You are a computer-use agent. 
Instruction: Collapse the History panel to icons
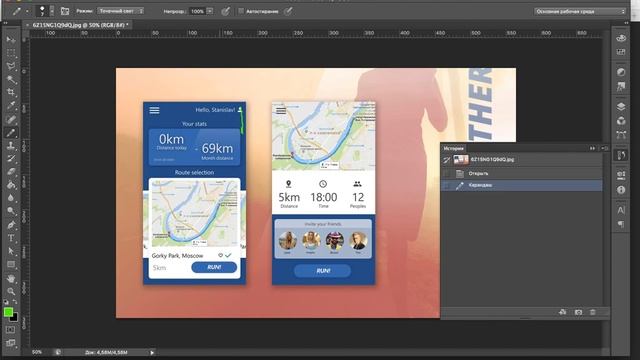click(593, 149)
